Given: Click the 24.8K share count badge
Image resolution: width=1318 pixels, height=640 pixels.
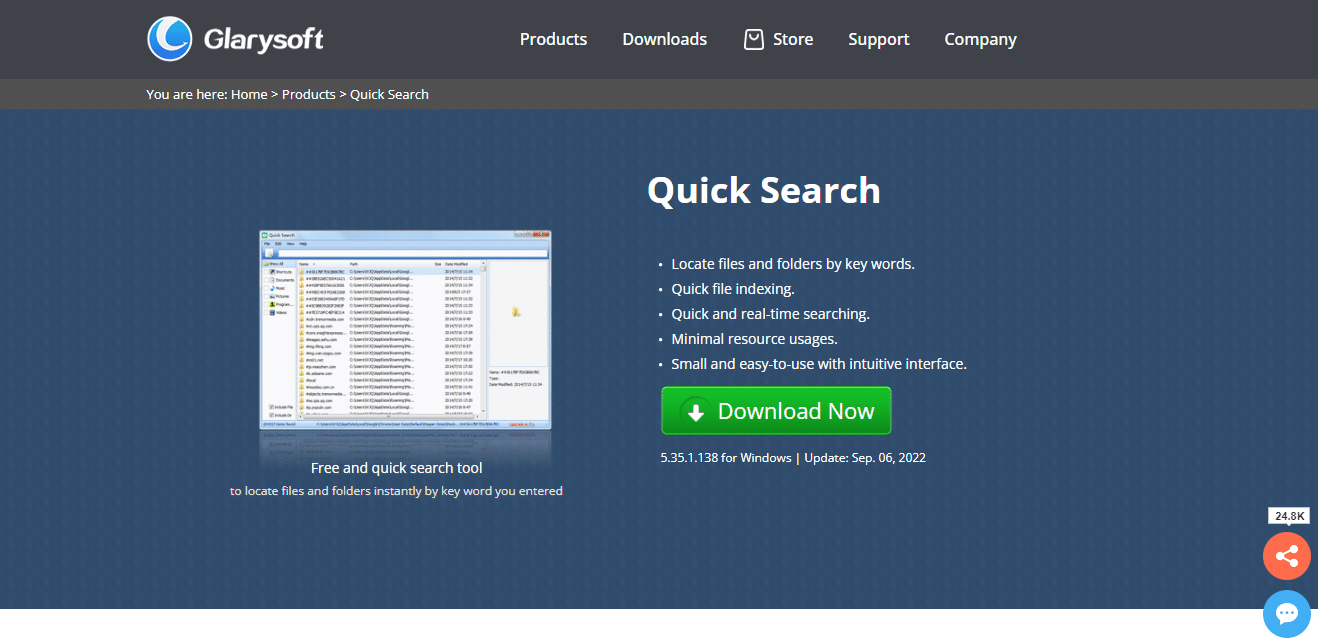Looking at the screenshot, I should pos(1288,516).
